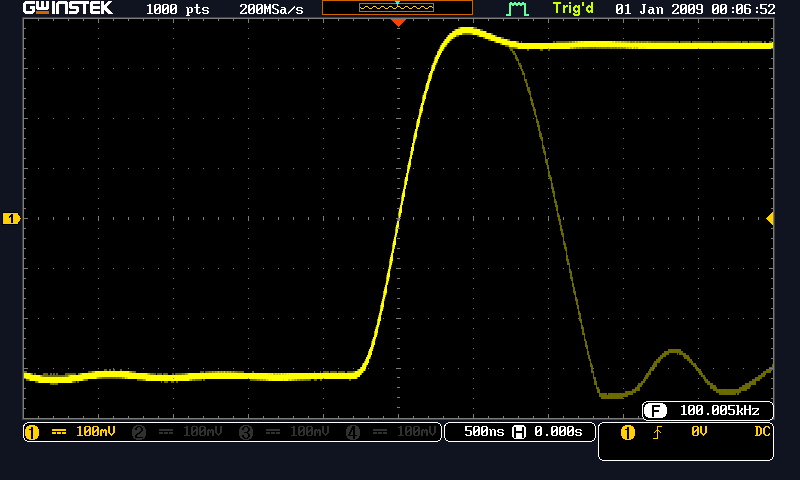Select the 500ns timebase setting
The width and height of the screenshot is (800, 480).
485,432
